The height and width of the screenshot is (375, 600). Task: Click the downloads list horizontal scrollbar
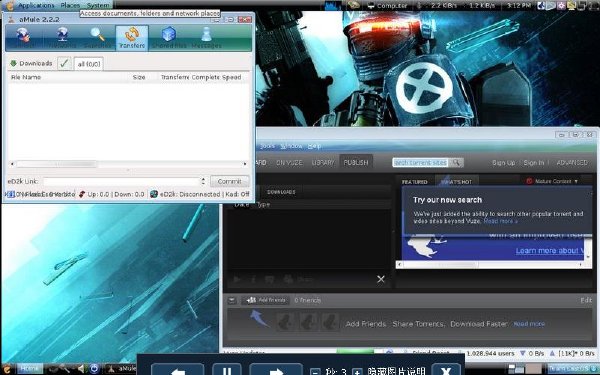tap(128, 164)
